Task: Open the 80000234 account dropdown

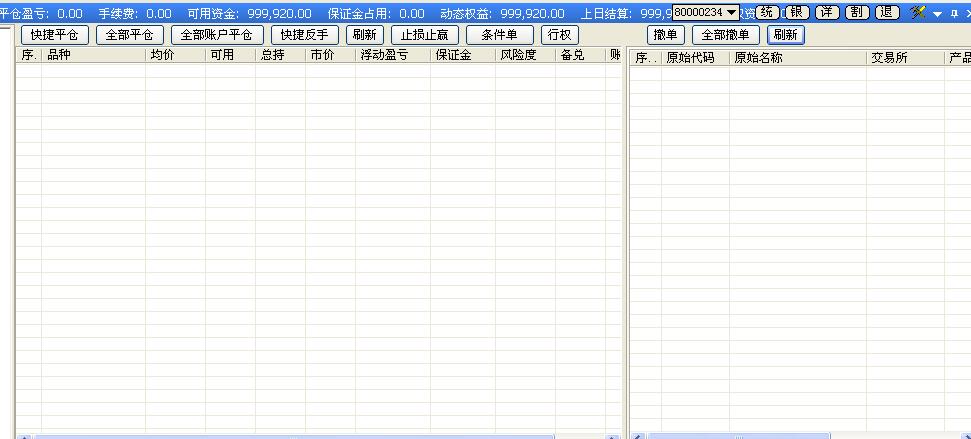Action: pos(705,12)
